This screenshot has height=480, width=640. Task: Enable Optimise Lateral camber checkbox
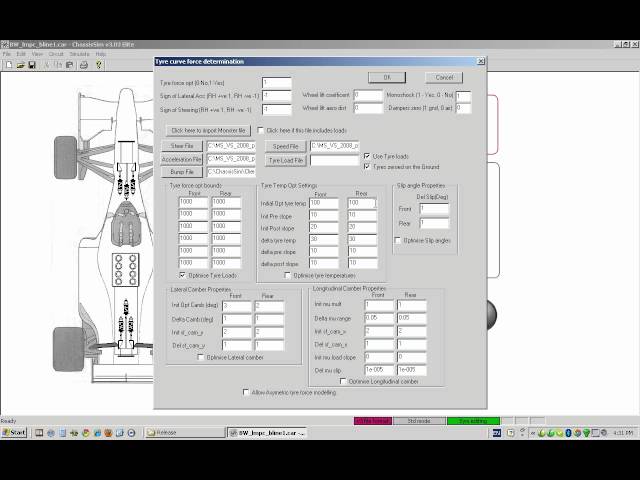point(200,357)
